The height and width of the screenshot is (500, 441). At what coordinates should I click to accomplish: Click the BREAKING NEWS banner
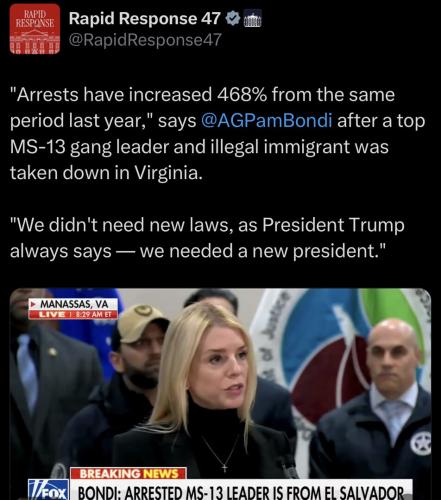(128, 473)
